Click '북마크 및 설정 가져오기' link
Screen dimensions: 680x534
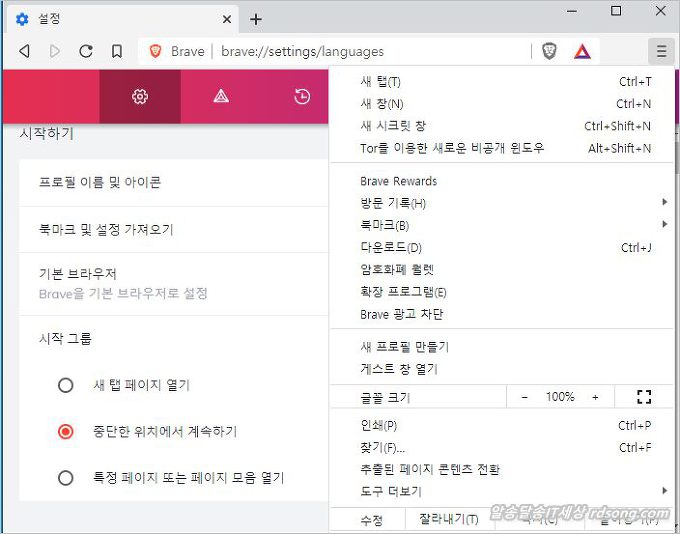106,229
